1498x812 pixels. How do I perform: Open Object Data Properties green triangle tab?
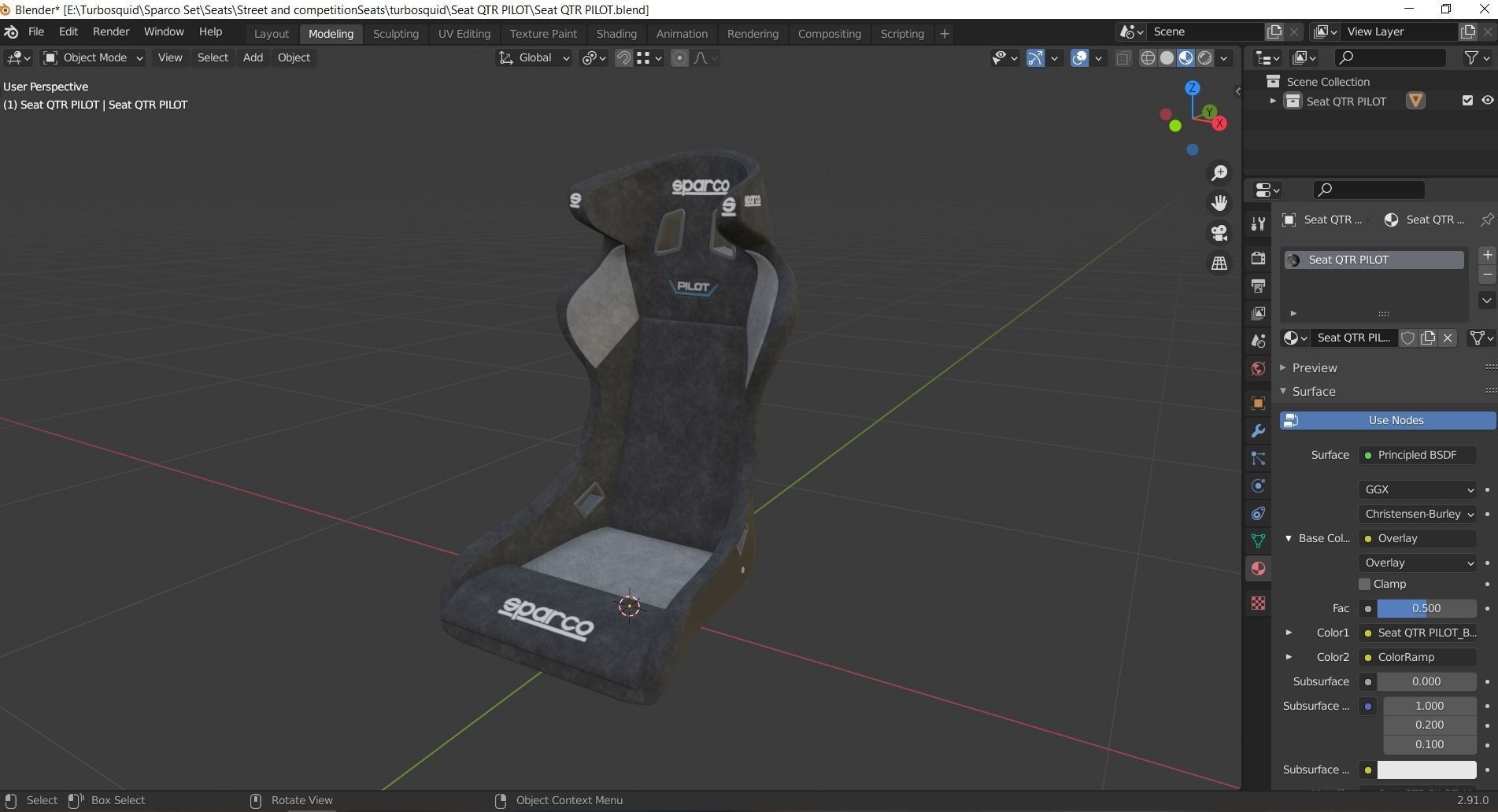click(x=1258, y=541)
